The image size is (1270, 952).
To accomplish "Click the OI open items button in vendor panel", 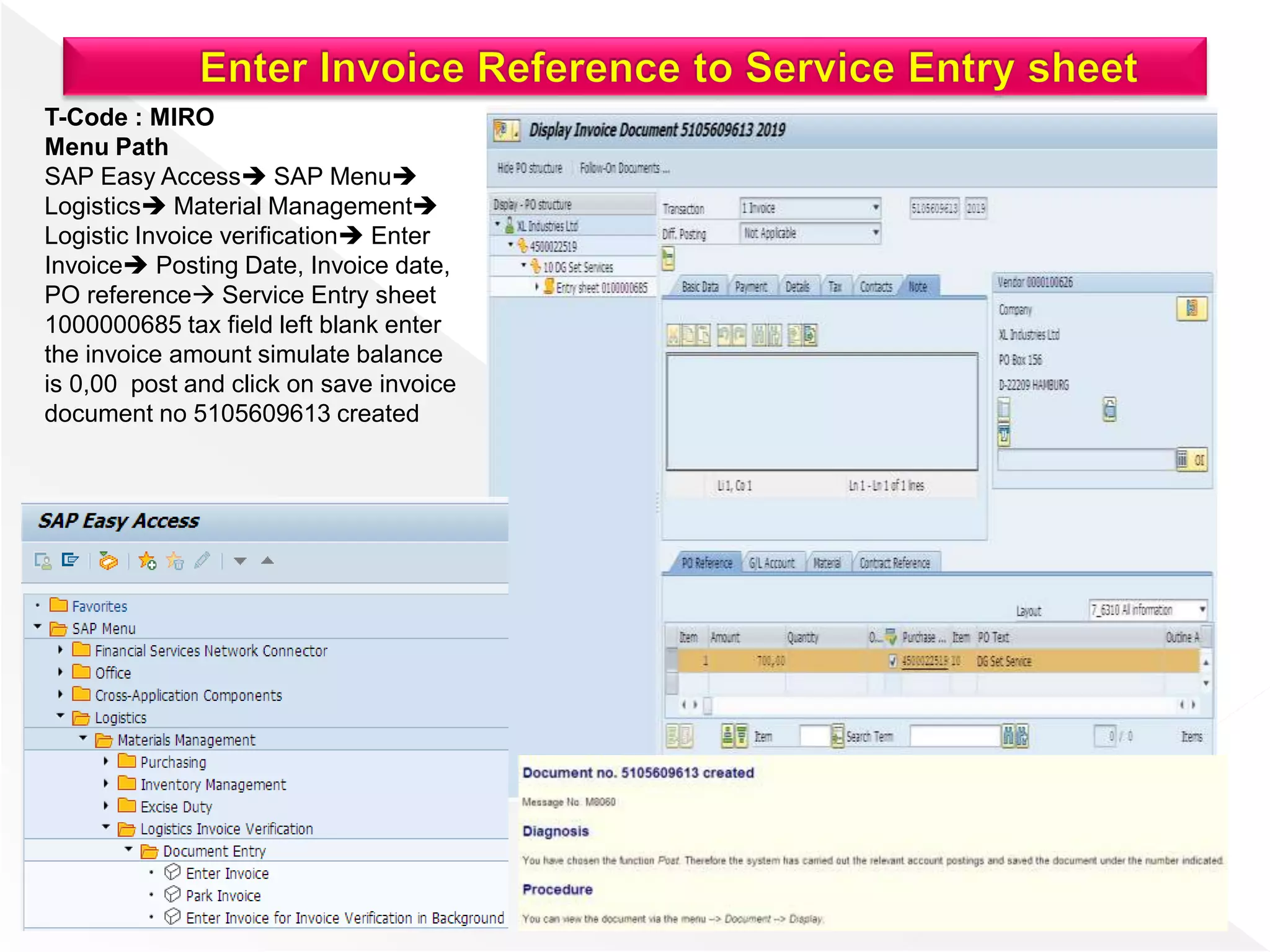I will 1192,460.
